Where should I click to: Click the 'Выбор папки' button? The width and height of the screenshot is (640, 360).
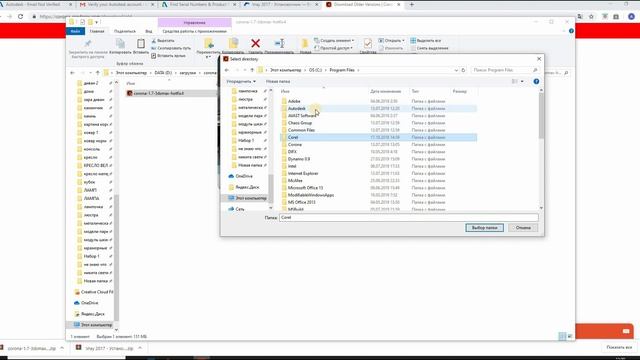tap(484, 228)
